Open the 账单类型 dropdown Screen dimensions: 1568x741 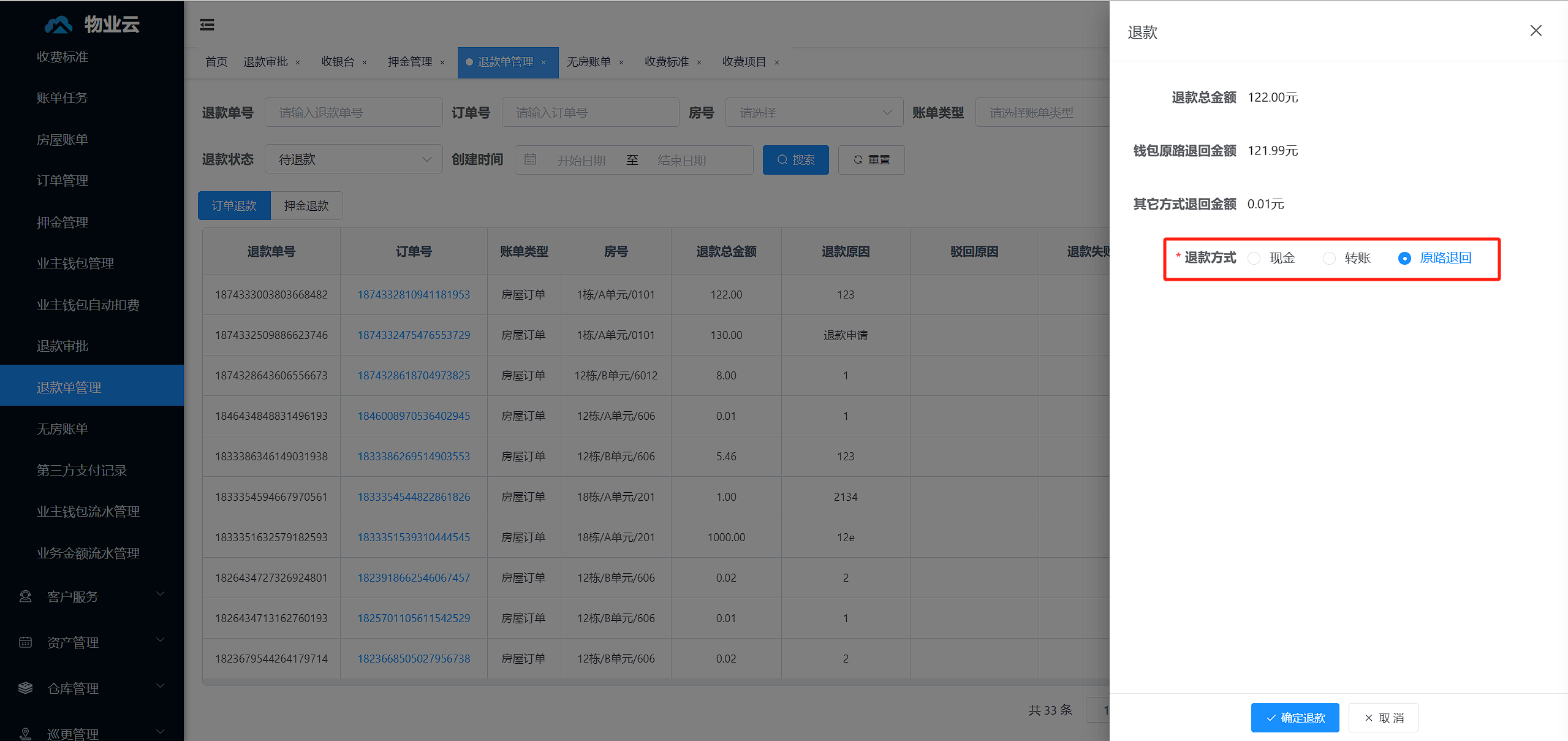coord(1042,112)
